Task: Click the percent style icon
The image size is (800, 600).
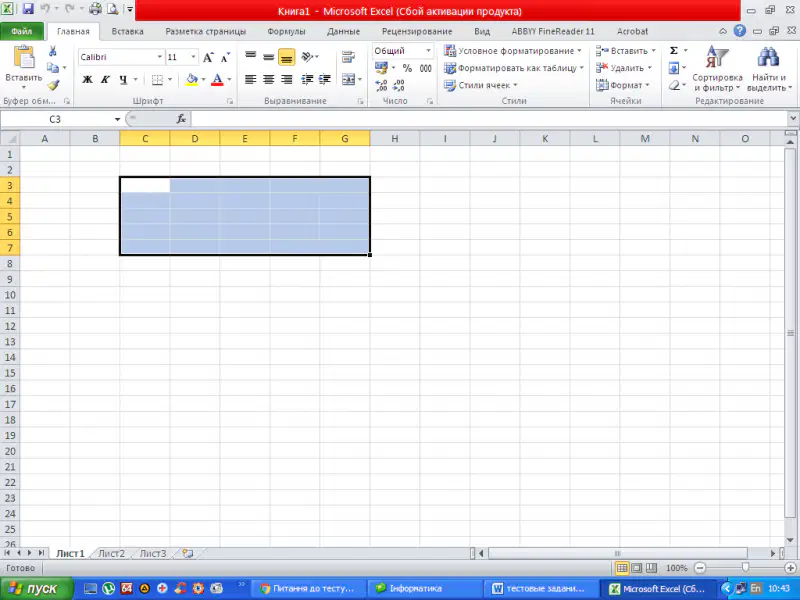Action: [407, 68]
